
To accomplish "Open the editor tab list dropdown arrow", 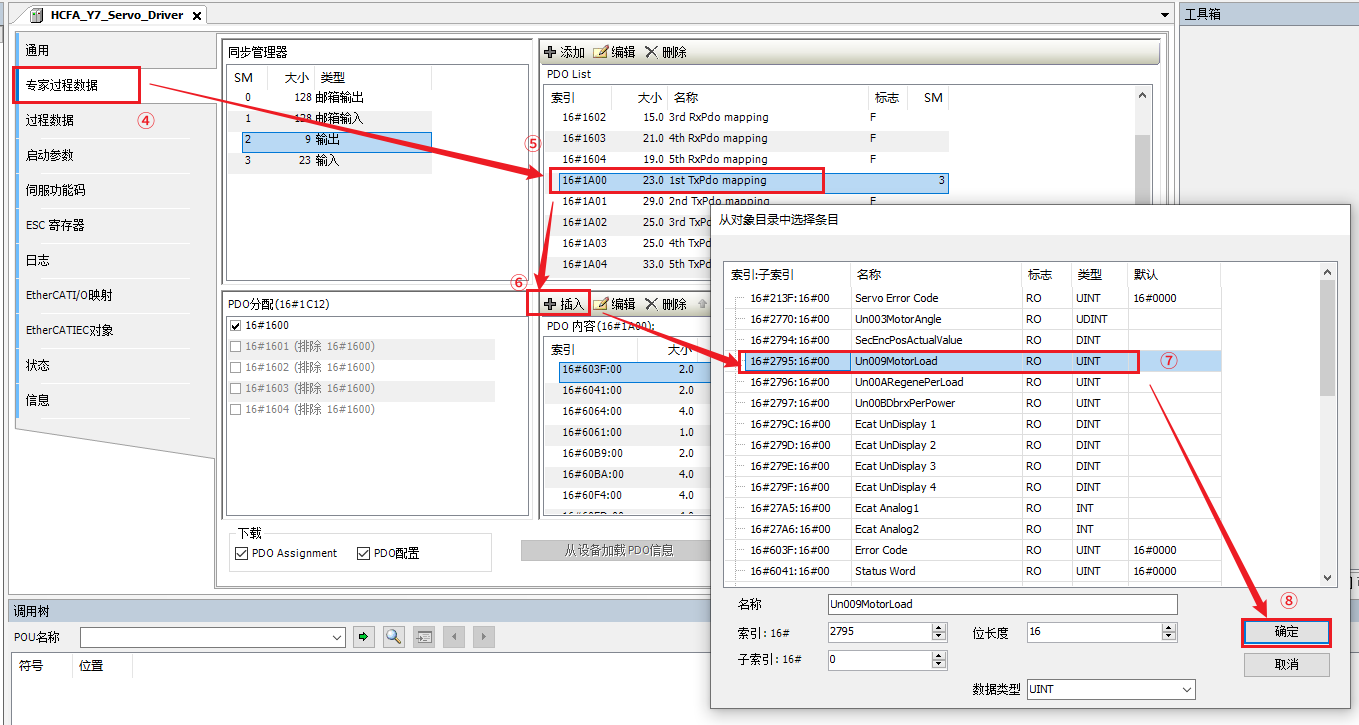I will tap(1164, 15).
